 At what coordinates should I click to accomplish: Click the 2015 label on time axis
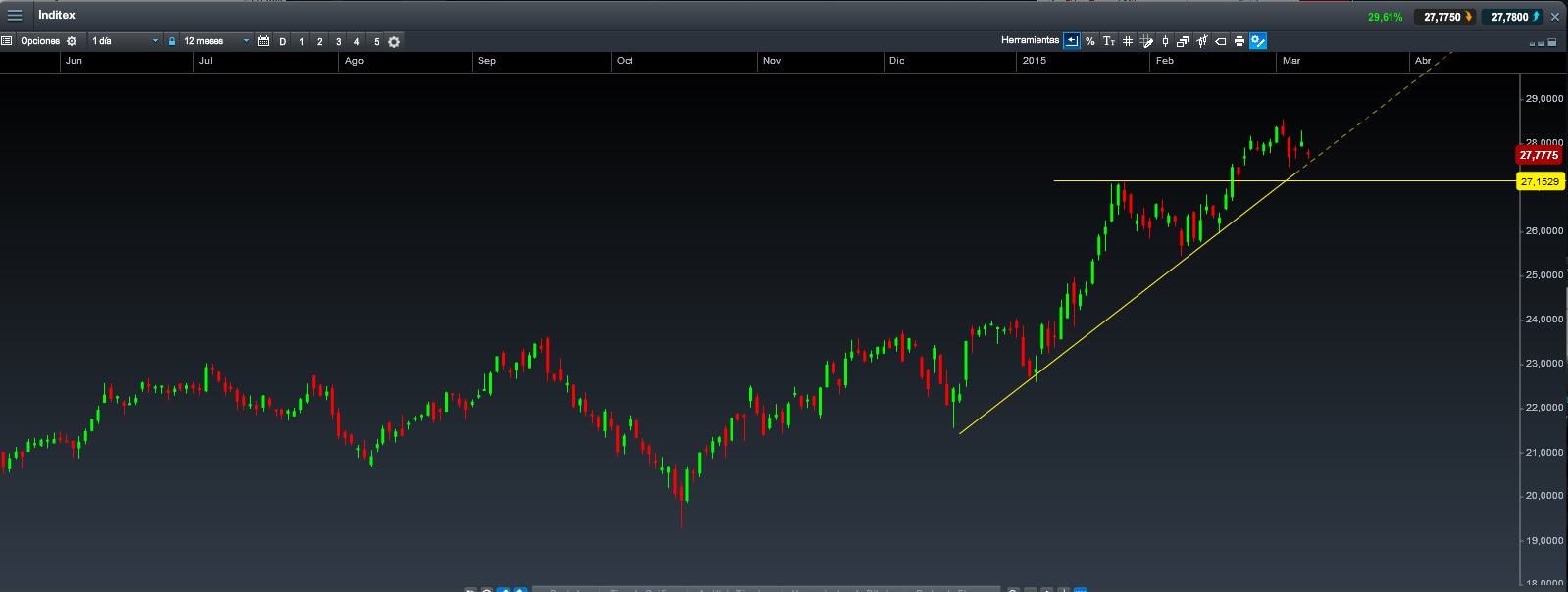pyautogui.click(x=1034, y=61)
